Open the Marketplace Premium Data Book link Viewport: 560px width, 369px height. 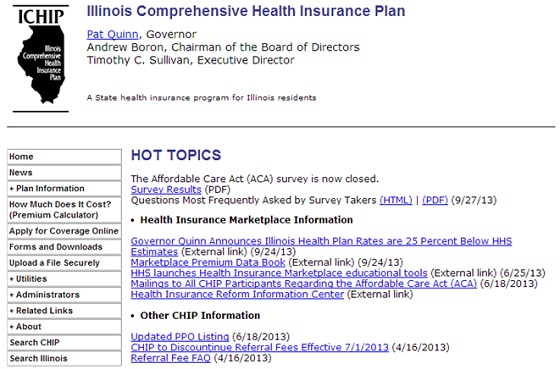pos(208,263)
